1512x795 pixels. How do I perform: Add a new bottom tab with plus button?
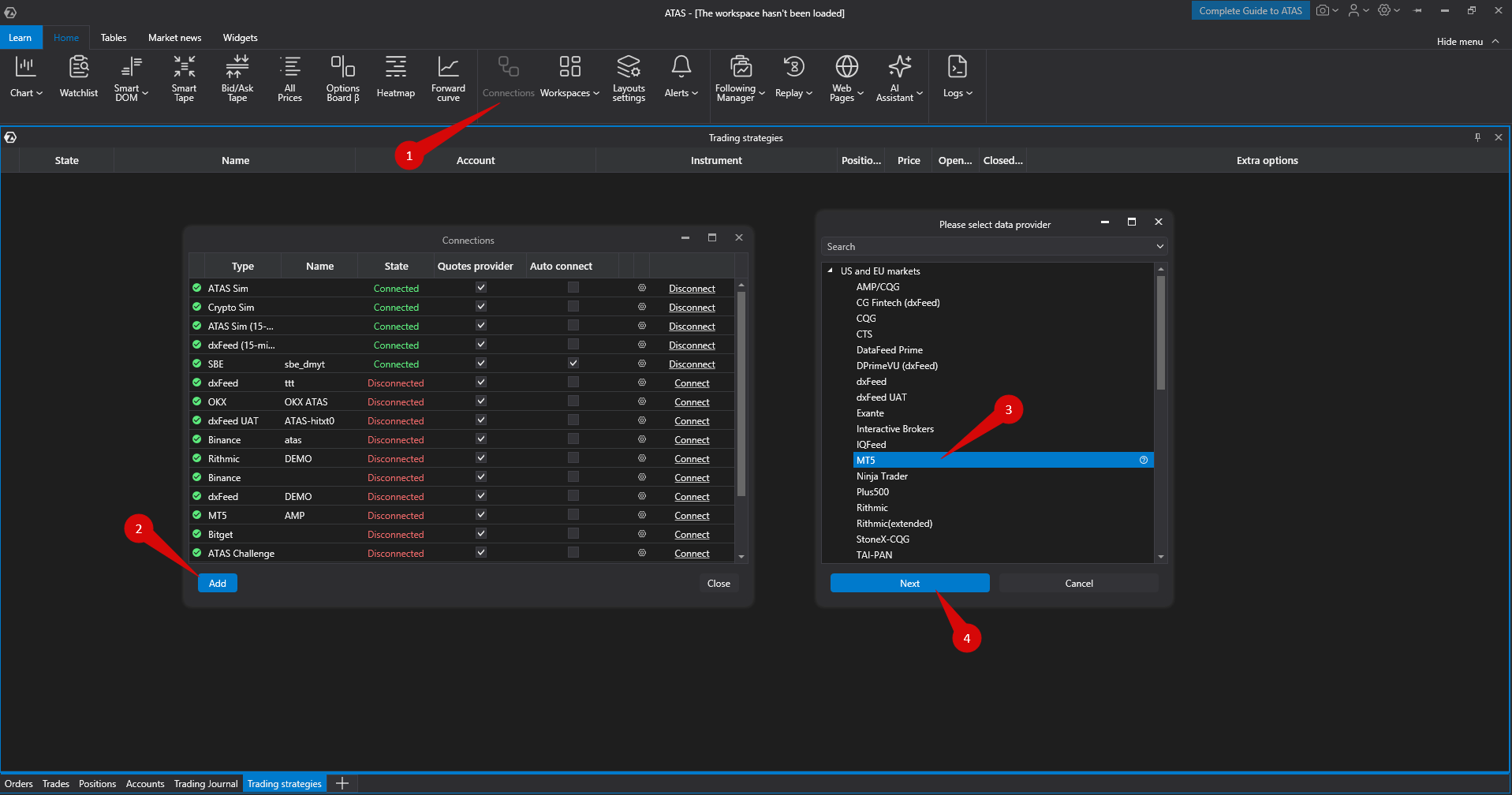(x=342, y=784)
